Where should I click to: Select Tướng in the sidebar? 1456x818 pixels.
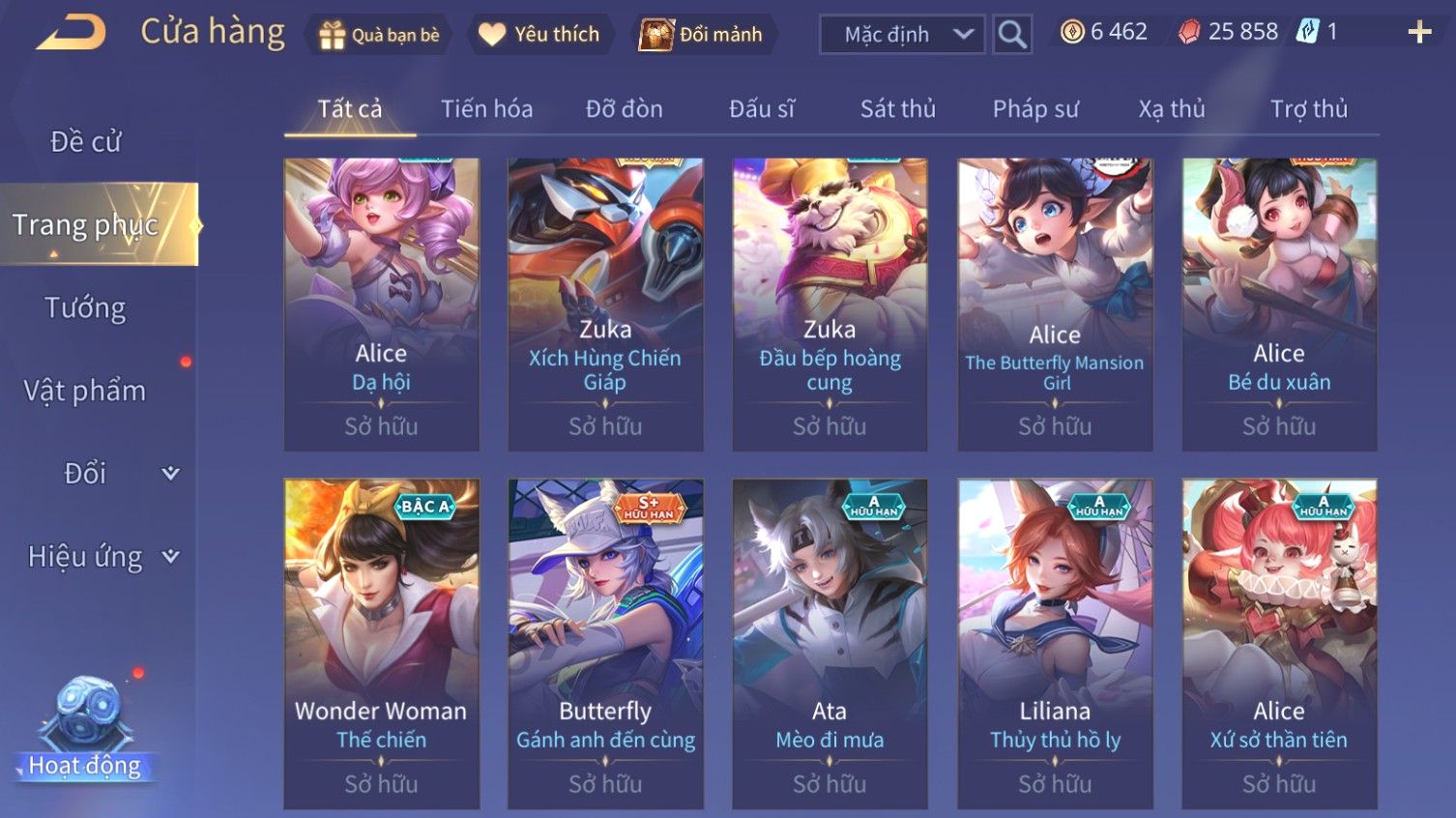click(x=85, y=308)
